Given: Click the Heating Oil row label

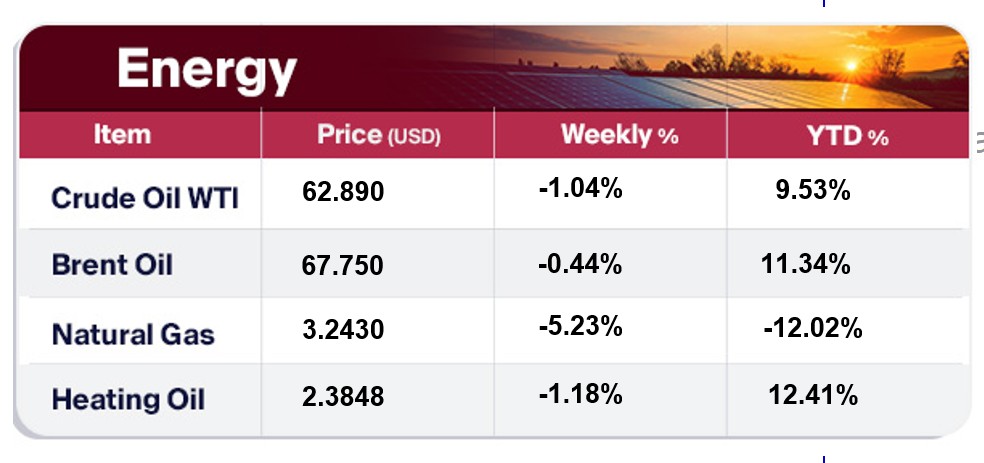Looking at the screenshot, I should coord(128,399).
